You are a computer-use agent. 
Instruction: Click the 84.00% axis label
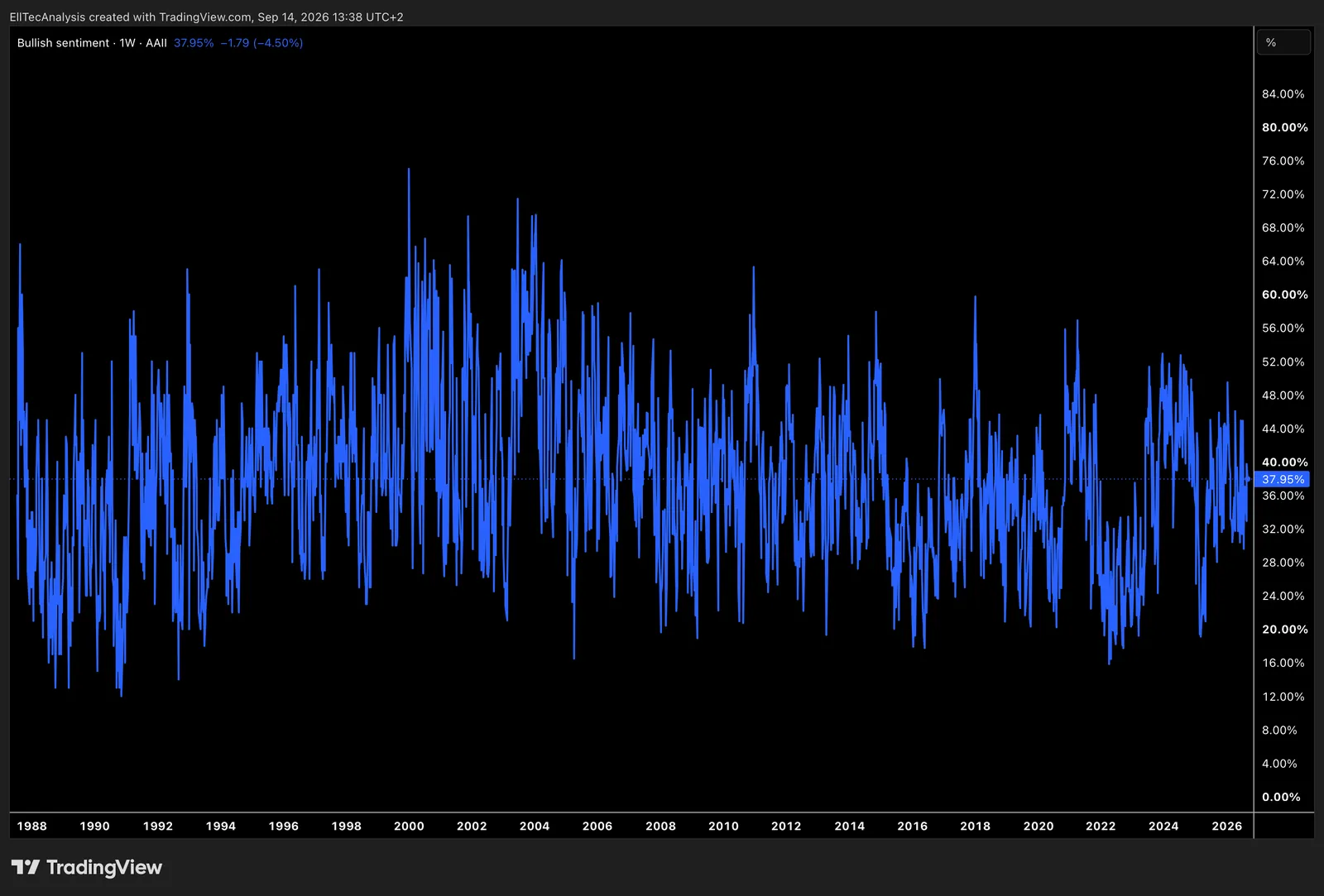(x=1283, y=94)
